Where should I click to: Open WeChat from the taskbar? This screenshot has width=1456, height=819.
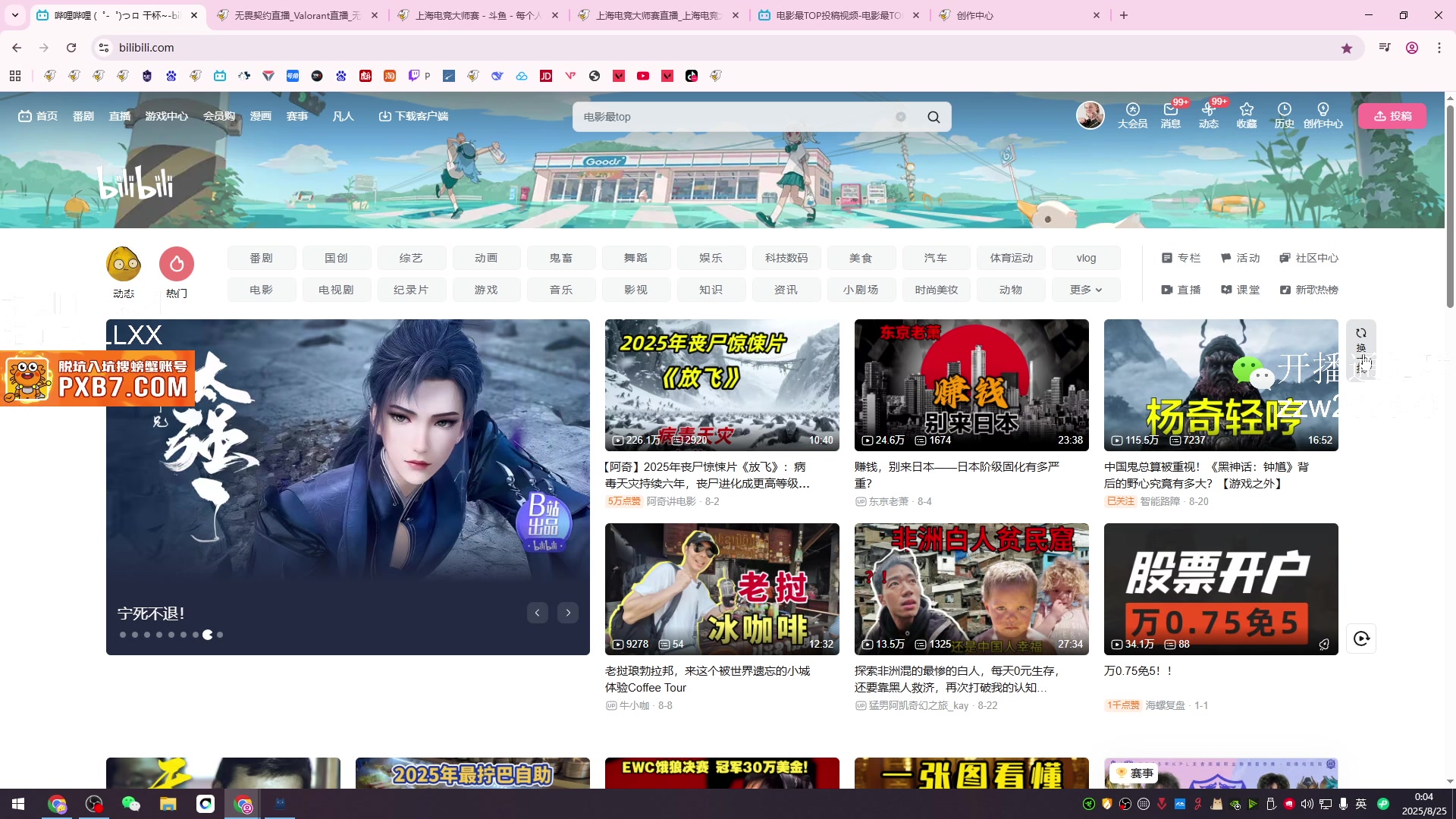point(131,804)
